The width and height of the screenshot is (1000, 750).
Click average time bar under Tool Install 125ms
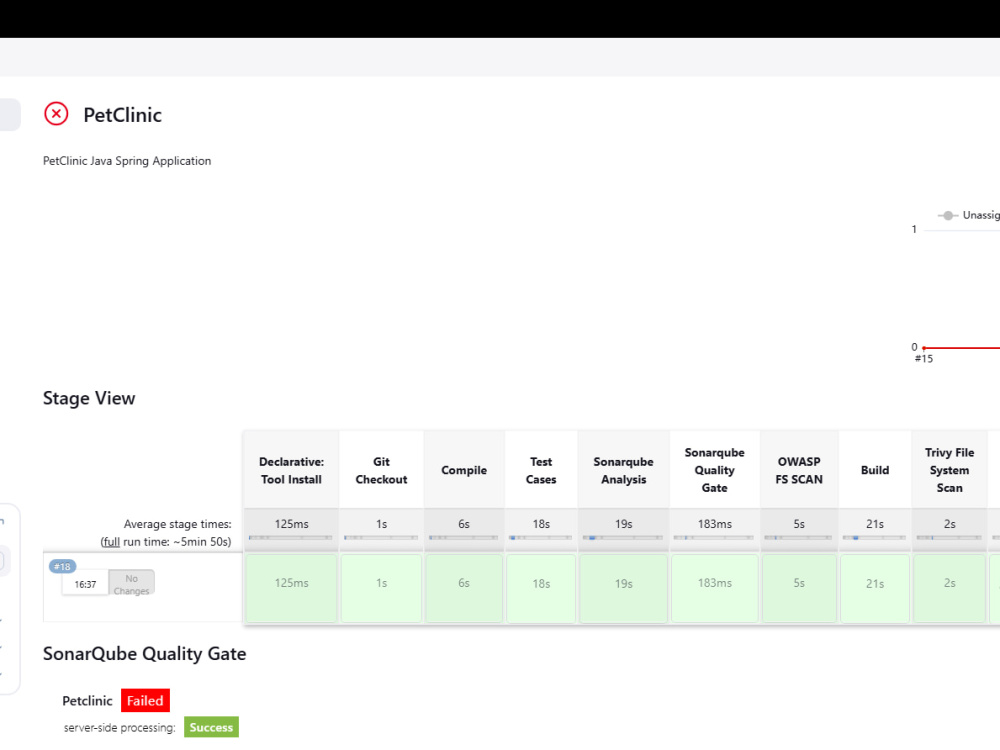click(291, 538)
